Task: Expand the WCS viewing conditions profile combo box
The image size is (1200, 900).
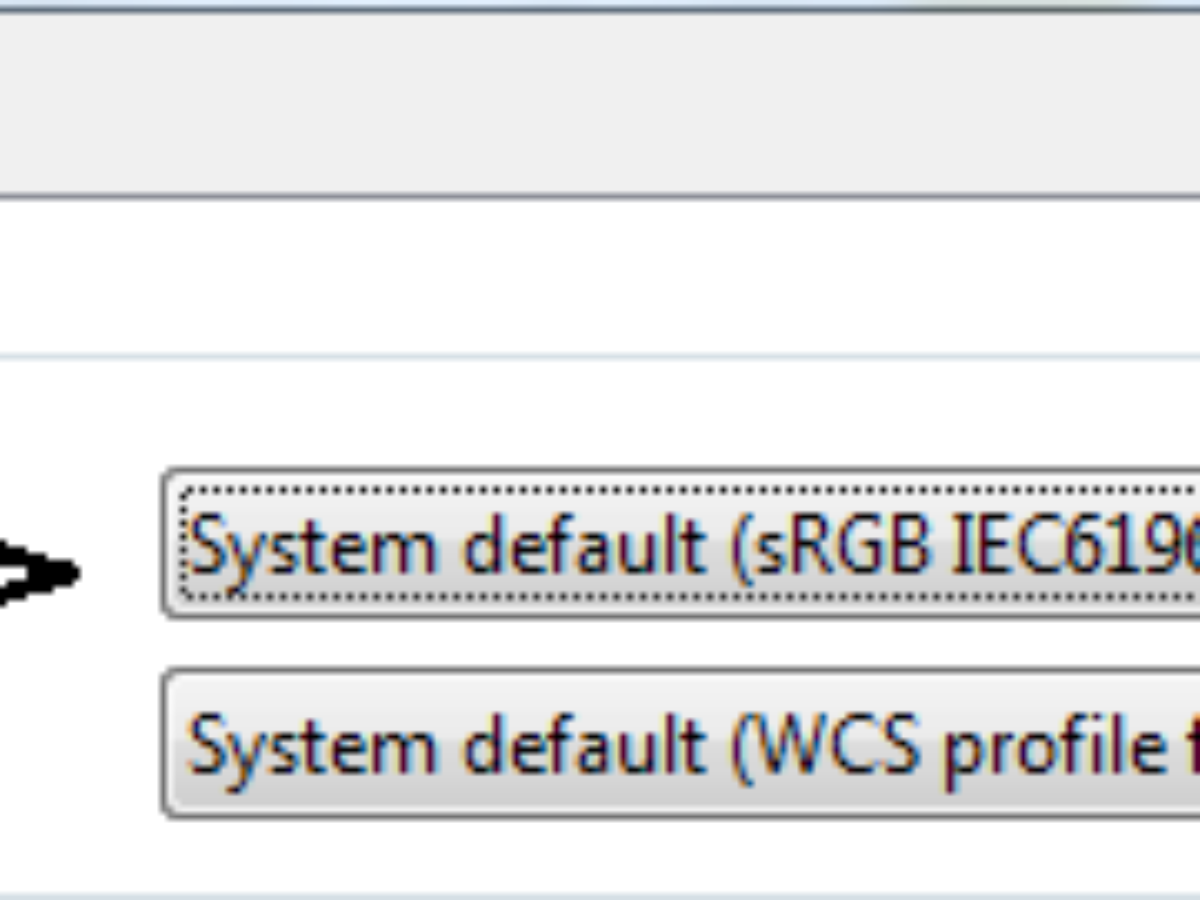Action: (681, 744)
